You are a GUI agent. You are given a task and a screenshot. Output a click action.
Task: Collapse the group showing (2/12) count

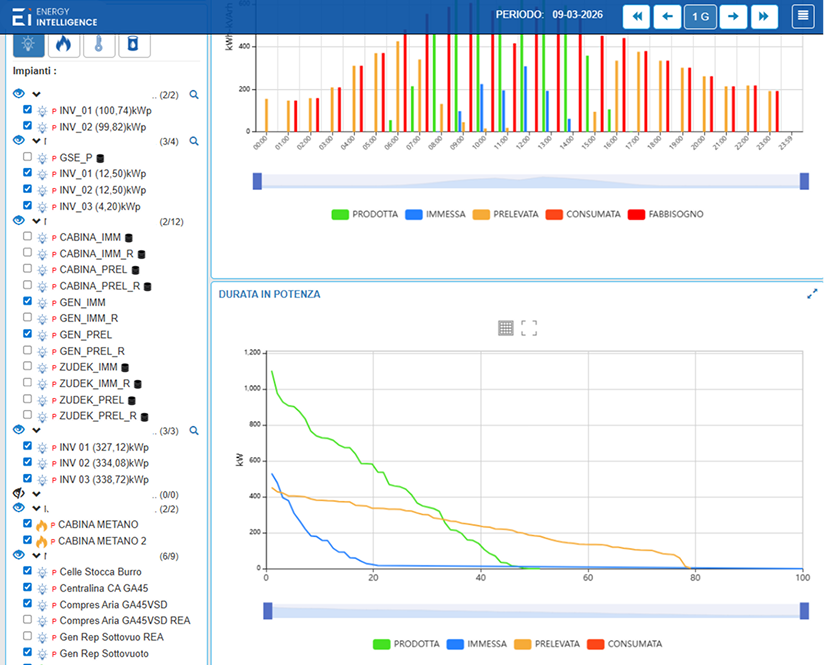point(36,221)
